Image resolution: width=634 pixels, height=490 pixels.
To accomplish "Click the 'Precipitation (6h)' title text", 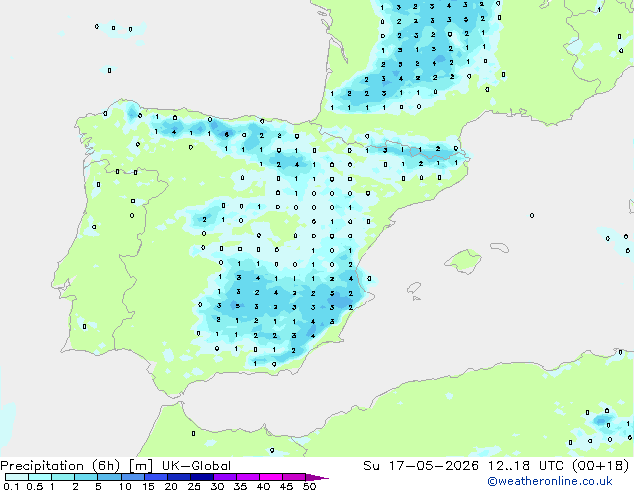I will pyautogui.click(x=60, y=466).
